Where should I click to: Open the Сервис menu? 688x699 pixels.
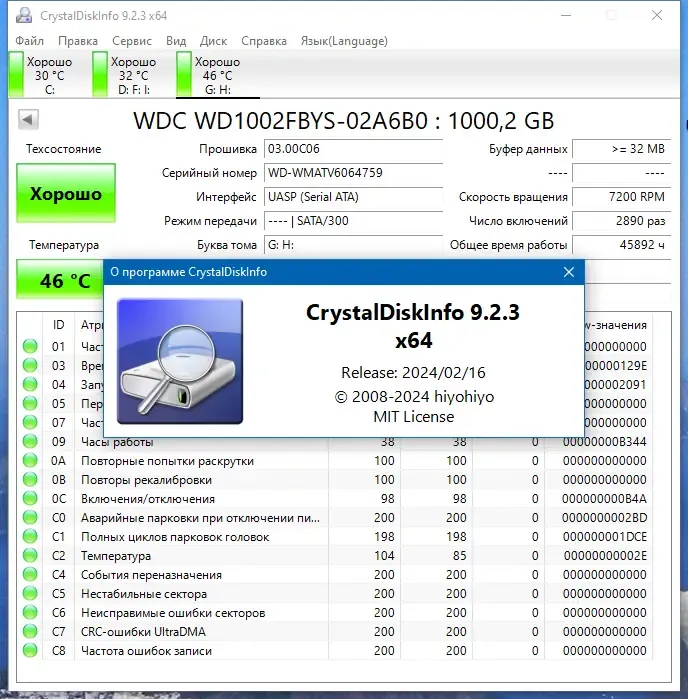pos(132,41)
